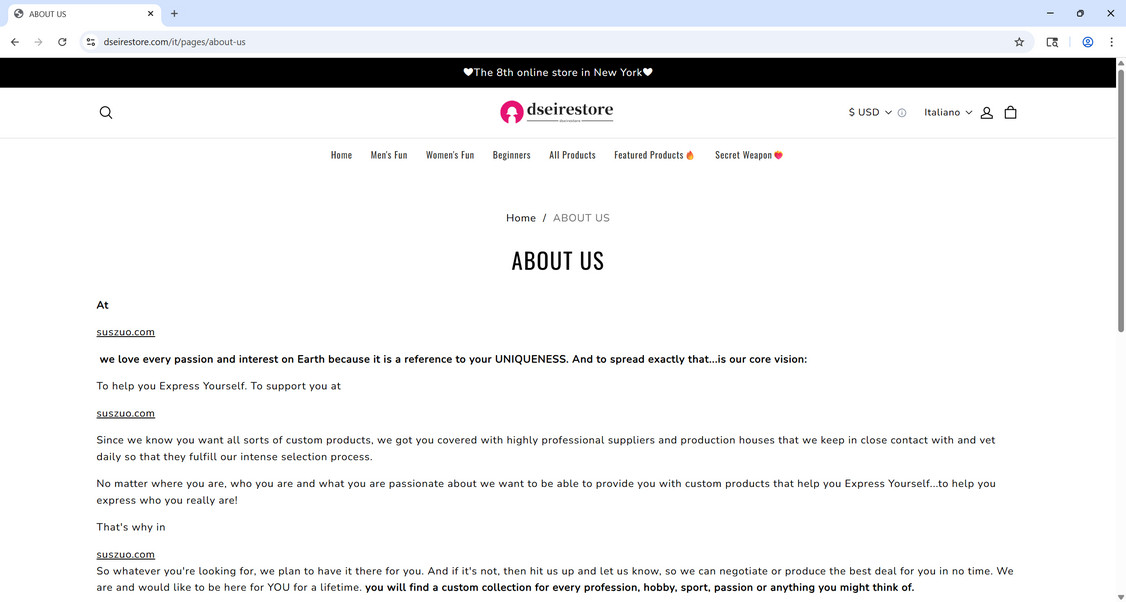The height and width of the screenshot is (602, 1126).
Task: Click the 8th online store announcement banner
Action: tap(558, 73)
